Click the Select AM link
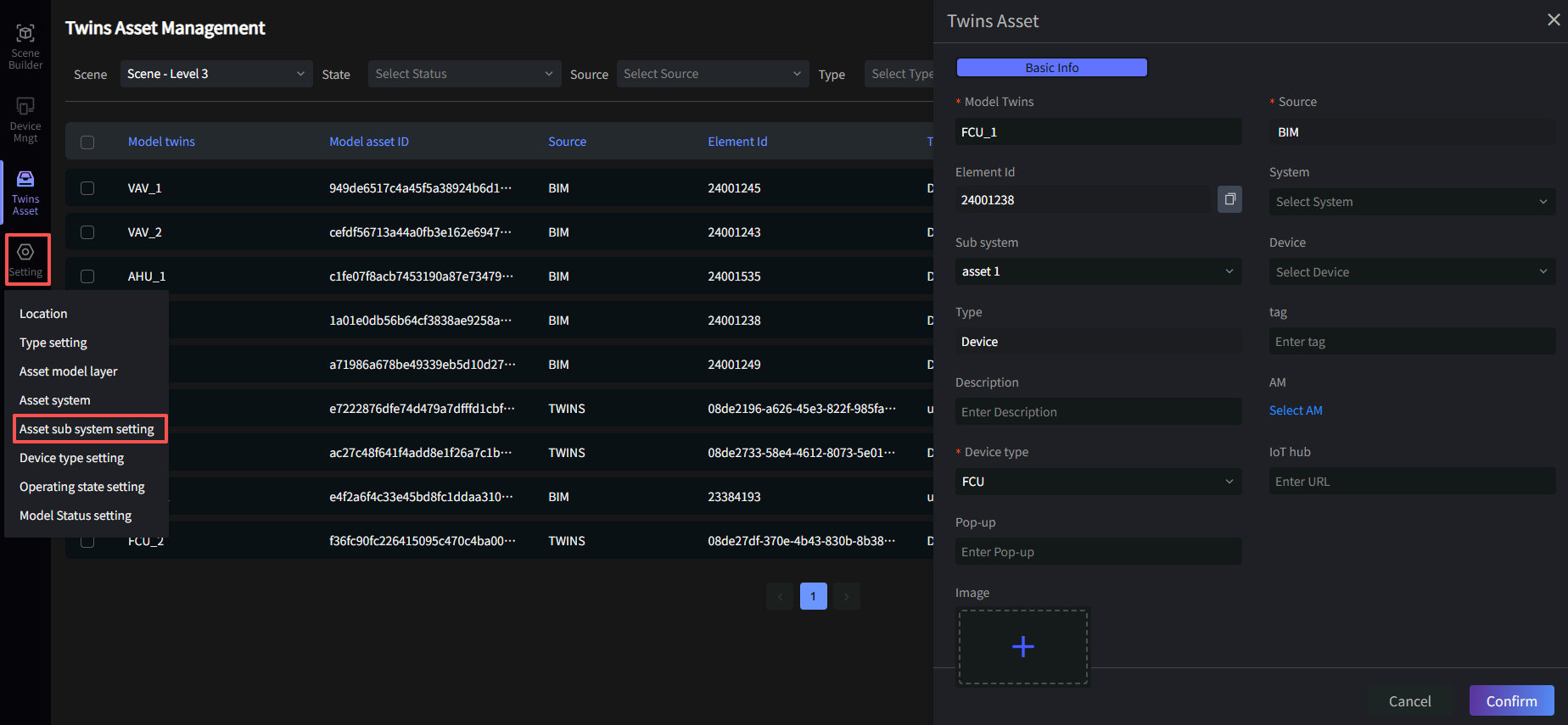Image resolution: width=1568 pixels, height=725 pixels. 1296,410
